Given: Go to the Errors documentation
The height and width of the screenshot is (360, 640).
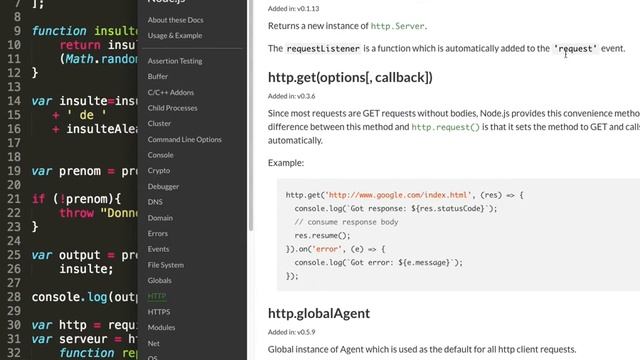Looking at the screenshot, I should (x=158, y=233).
